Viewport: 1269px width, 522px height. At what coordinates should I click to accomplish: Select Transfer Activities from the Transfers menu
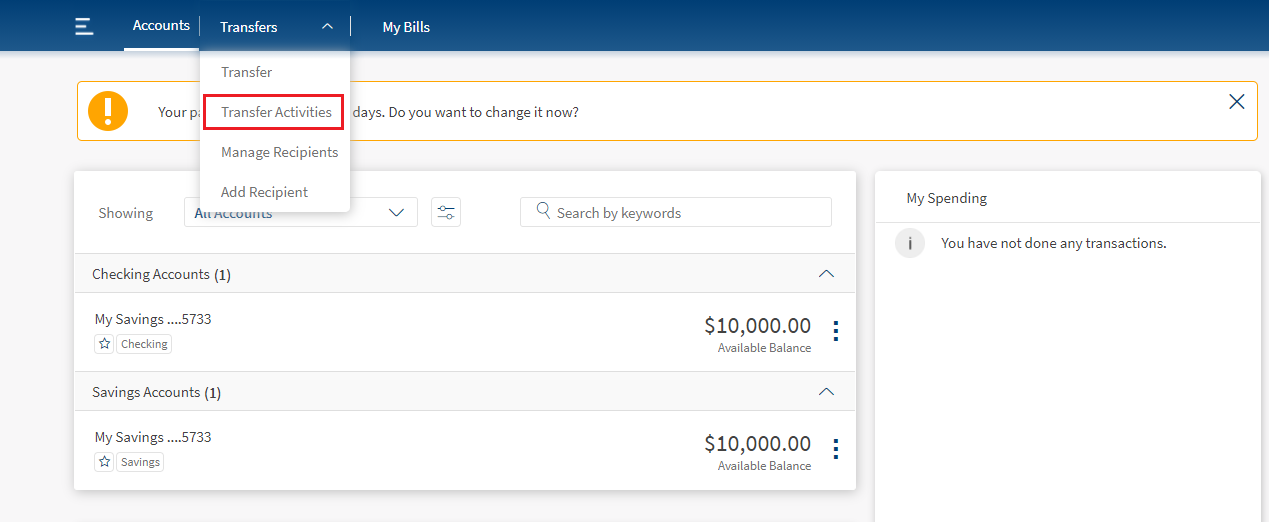[275, 112]
